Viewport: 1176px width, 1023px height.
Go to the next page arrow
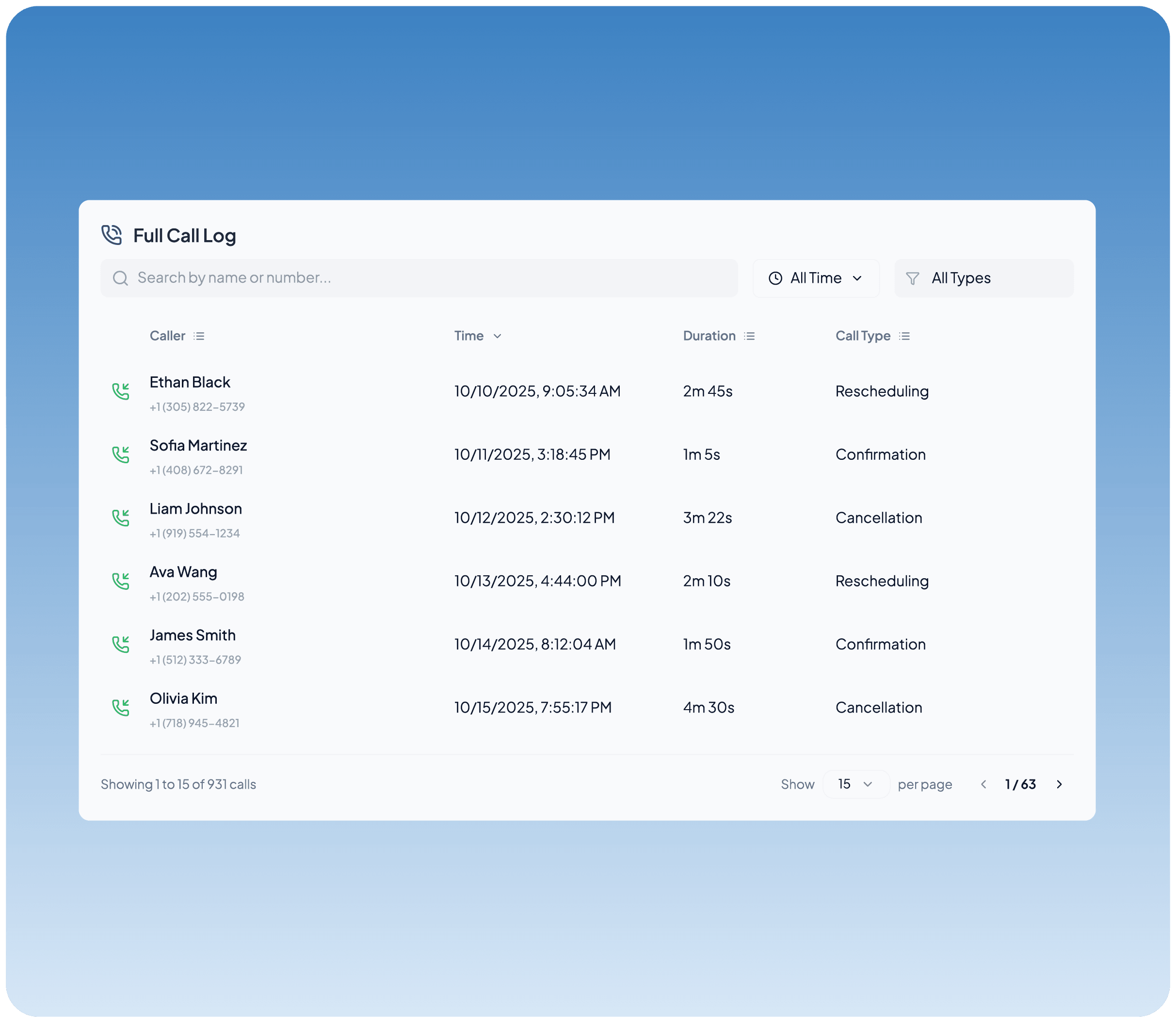(1059, 784)
